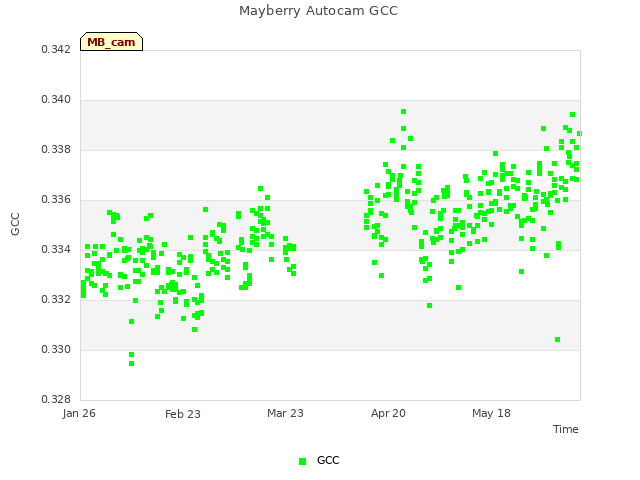Click the y-axis value 0.334
The image size is (640, 480).
(56, 249)
